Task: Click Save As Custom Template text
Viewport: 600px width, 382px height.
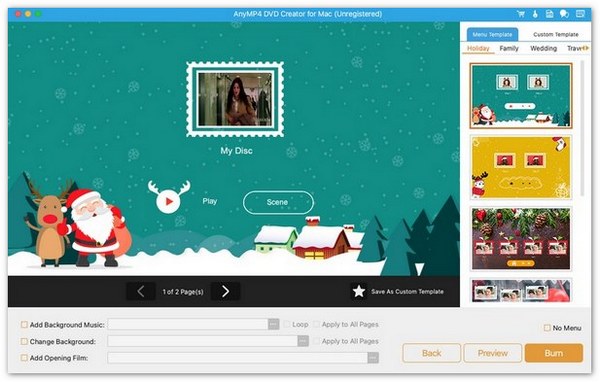Action: (x=407, y=292)
